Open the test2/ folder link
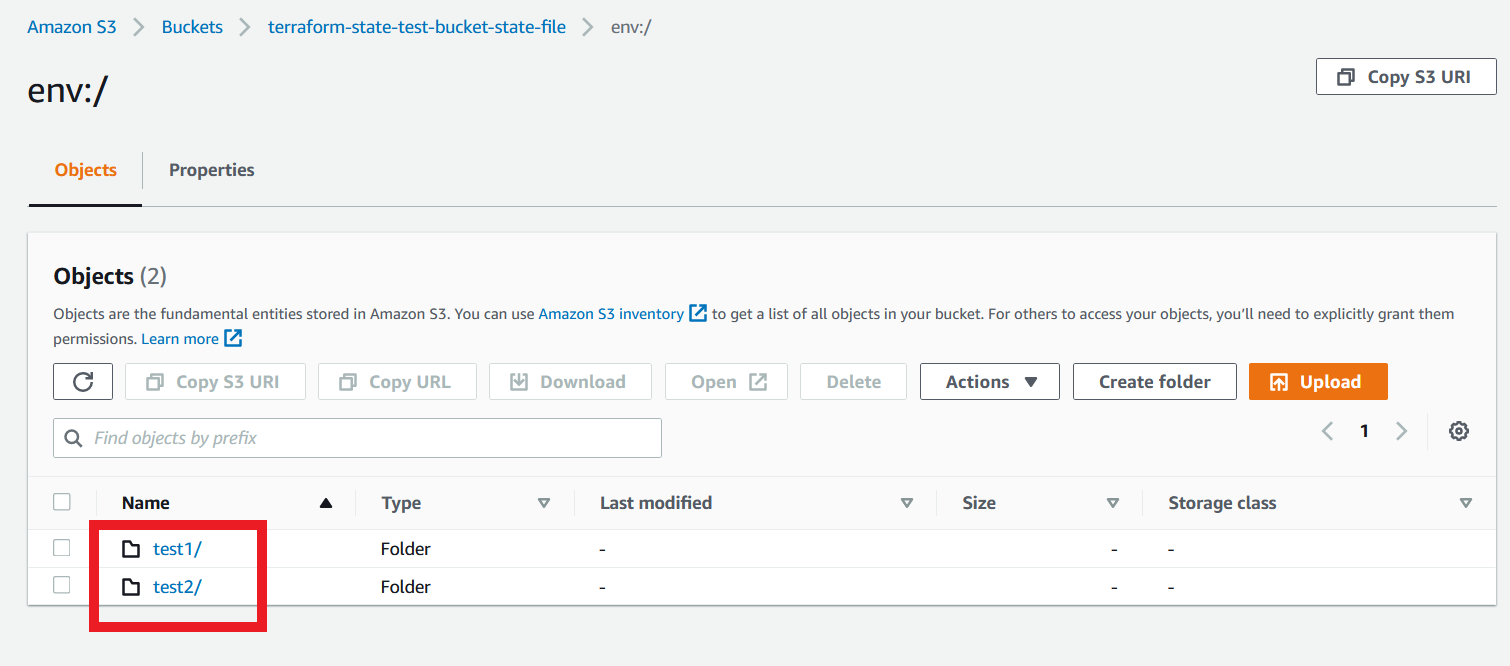The height and width of the screenshot is (666, 1510). tap(177, 587)
